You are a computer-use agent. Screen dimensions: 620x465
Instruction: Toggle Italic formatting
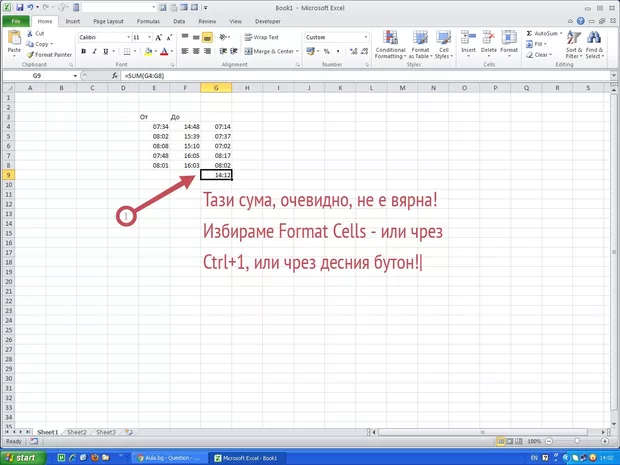(95, 51)
